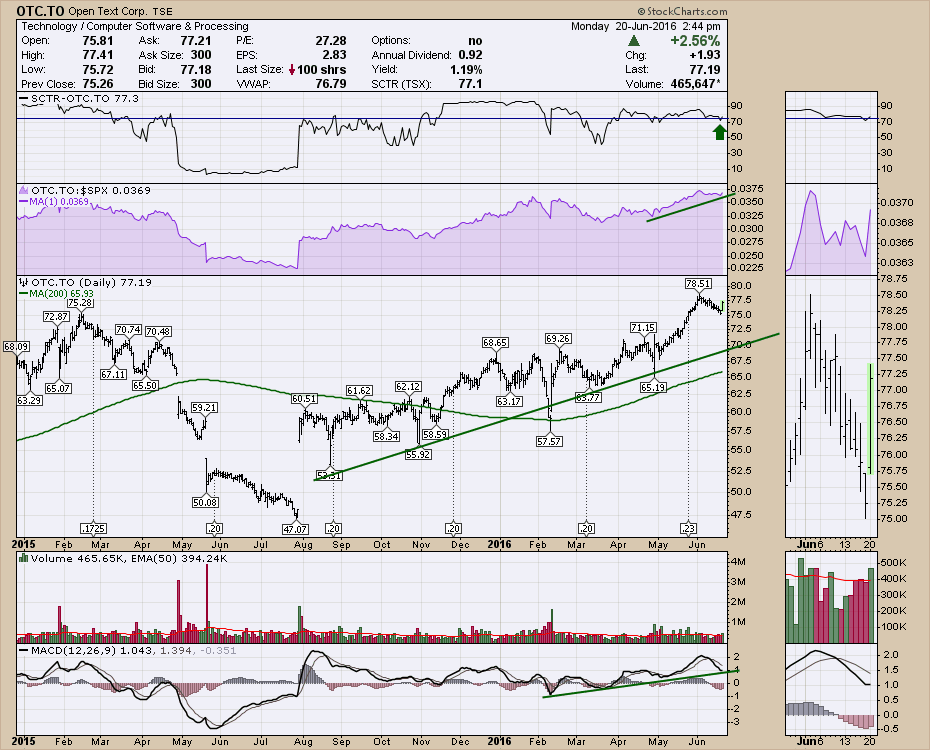This screenshot has width=930, height=750.
Task: Click the Technology / Computer Software & Processing label
Action: (135, 26)
